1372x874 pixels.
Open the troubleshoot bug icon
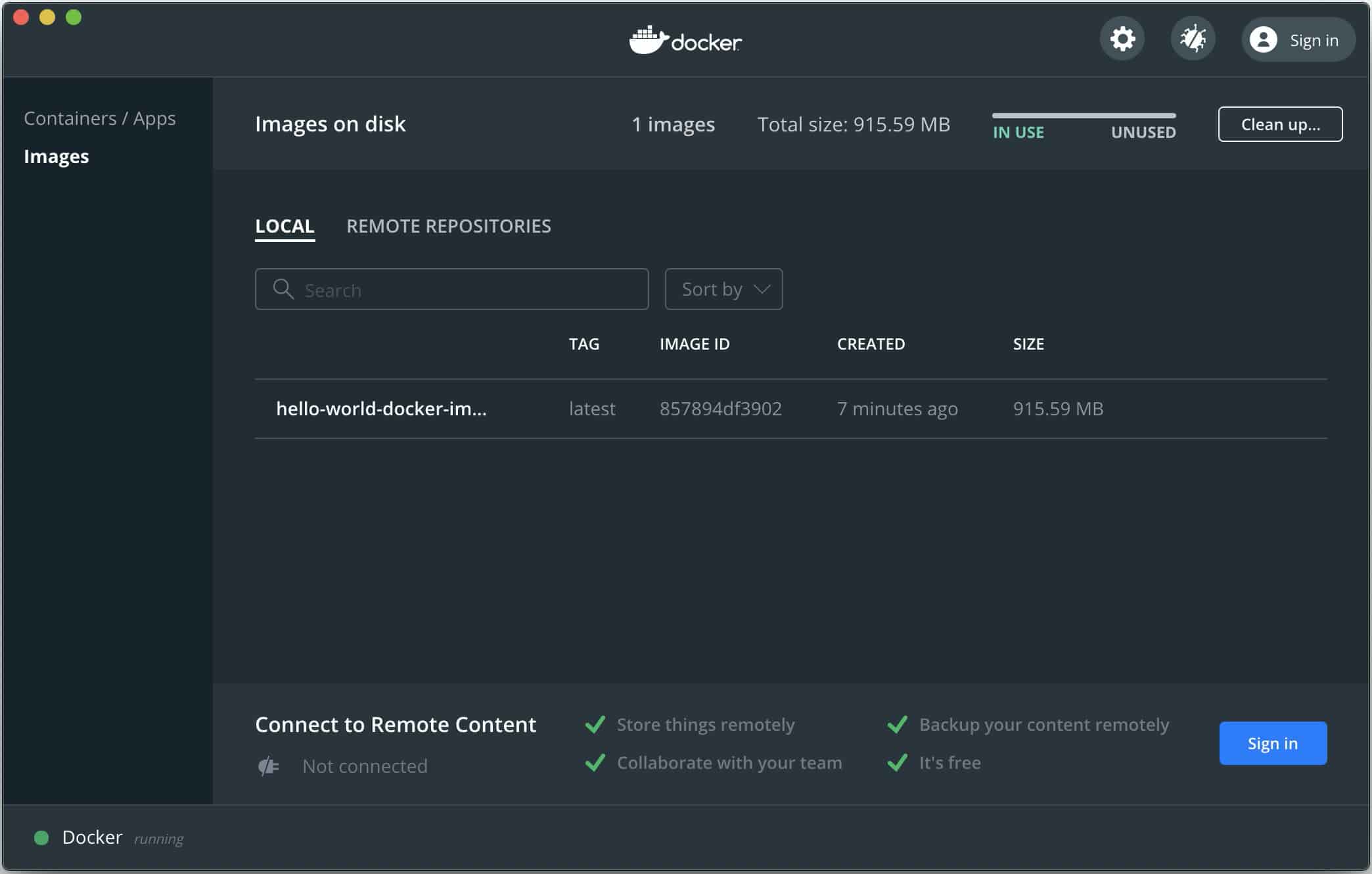1193,39
